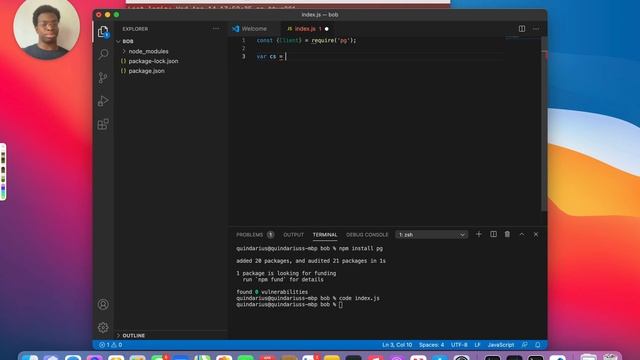This screenshot has height=360, width=640.
Task: Create a new terminal with plus icon
Action: pos(479,234)
